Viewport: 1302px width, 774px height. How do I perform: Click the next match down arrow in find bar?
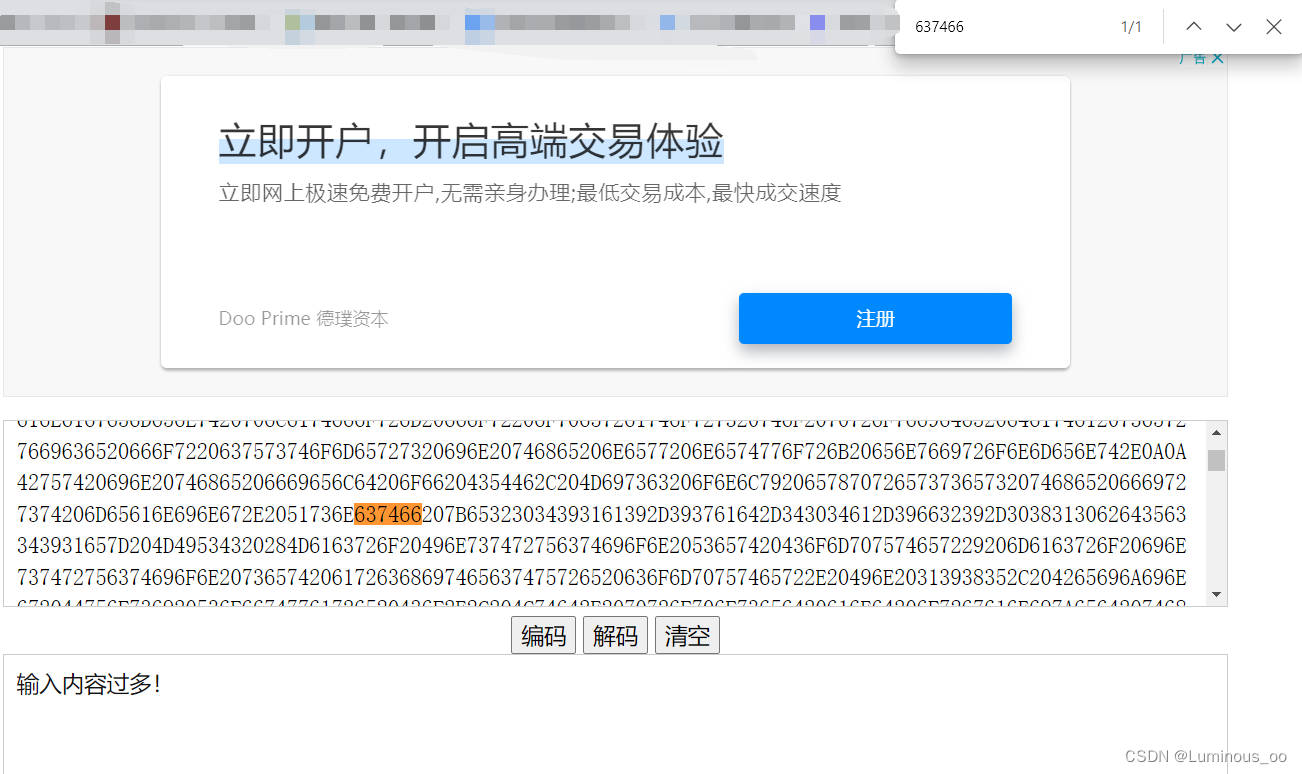[x=1234, y=26]
